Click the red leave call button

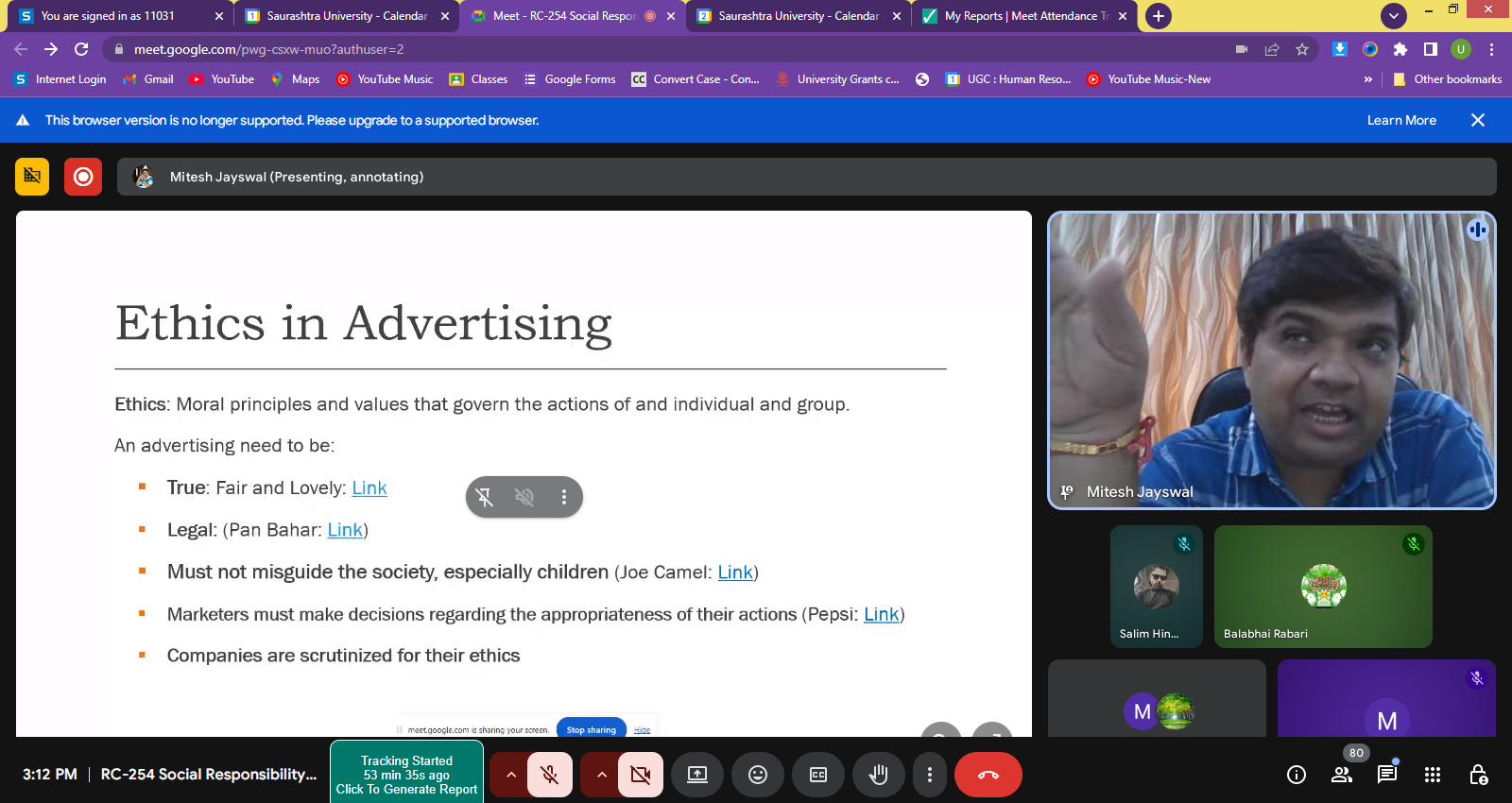(988, 775)
